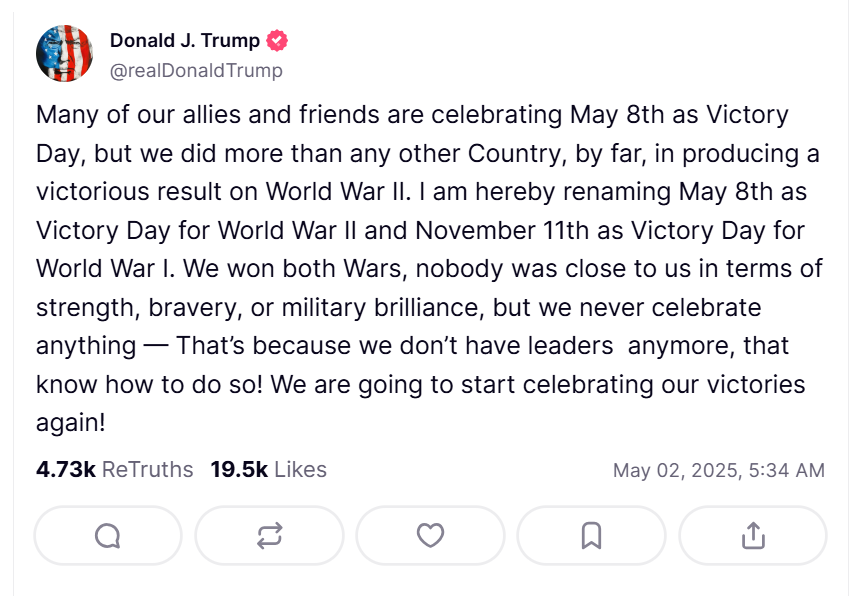Click the 19.5k likes number
This screenshot has height=596, width=863.
239,469
